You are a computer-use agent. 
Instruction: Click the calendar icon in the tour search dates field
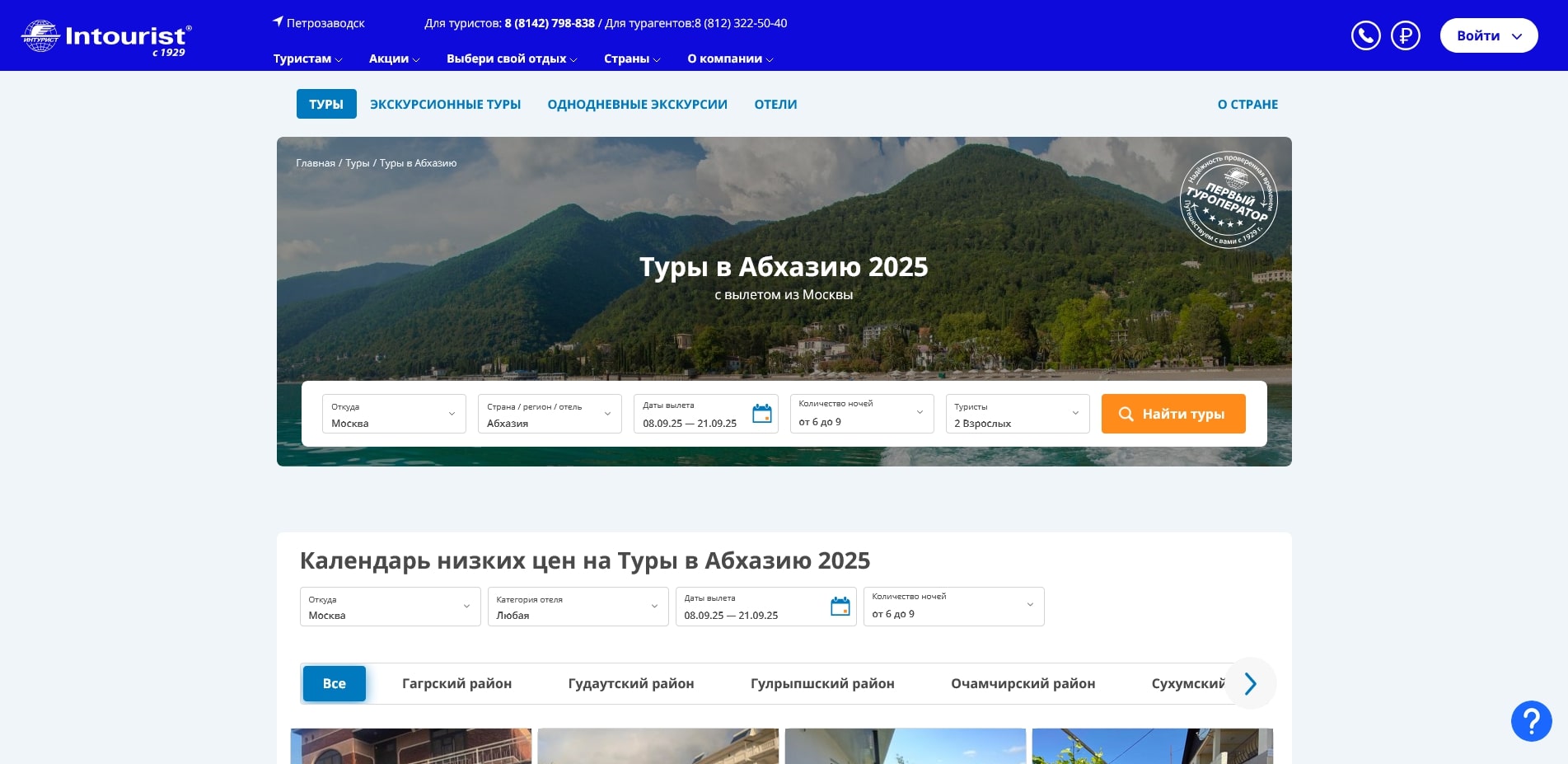click(762, 413)
